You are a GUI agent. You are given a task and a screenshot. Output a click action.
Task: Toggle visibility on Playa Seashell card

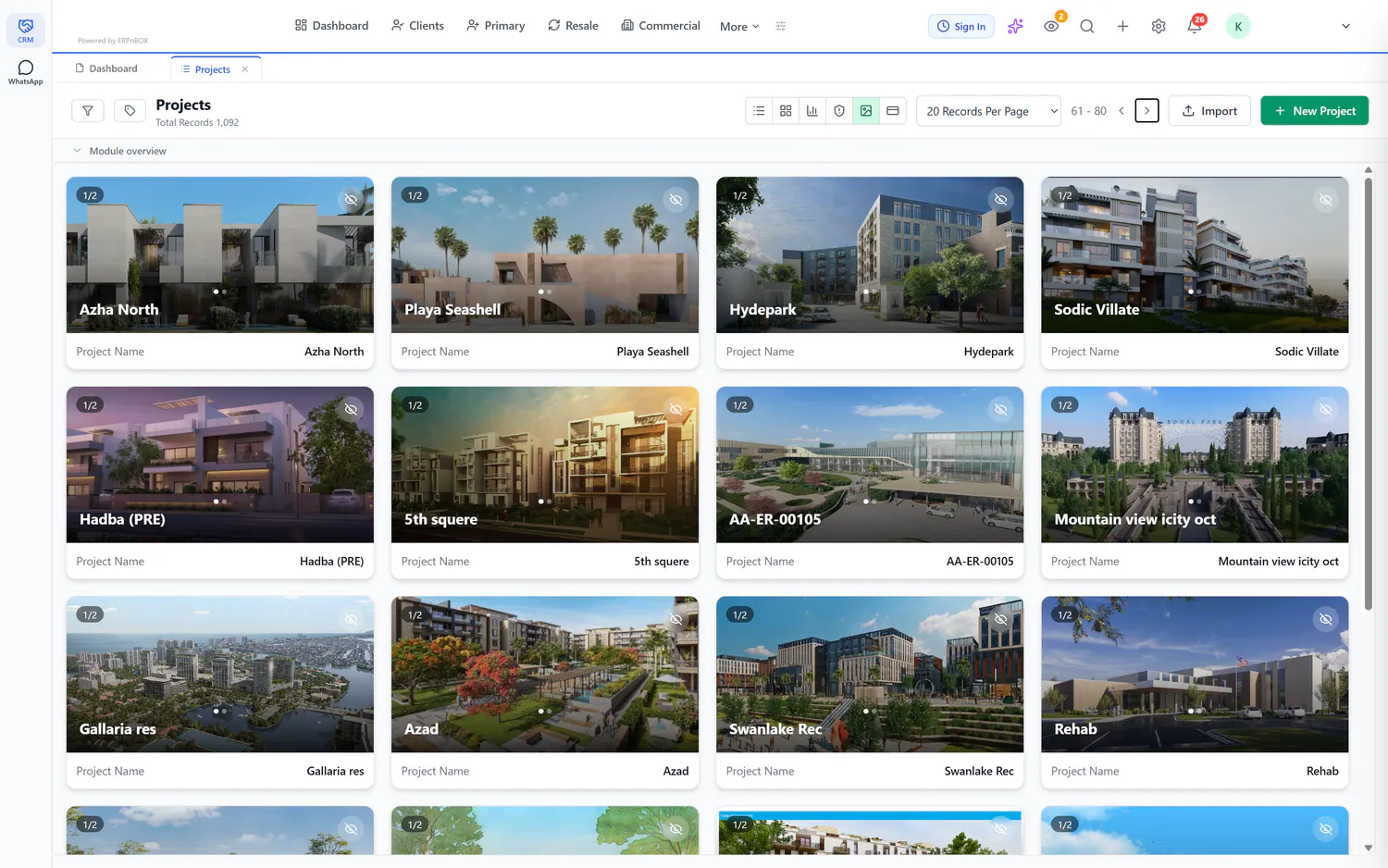tap(676, 200)
